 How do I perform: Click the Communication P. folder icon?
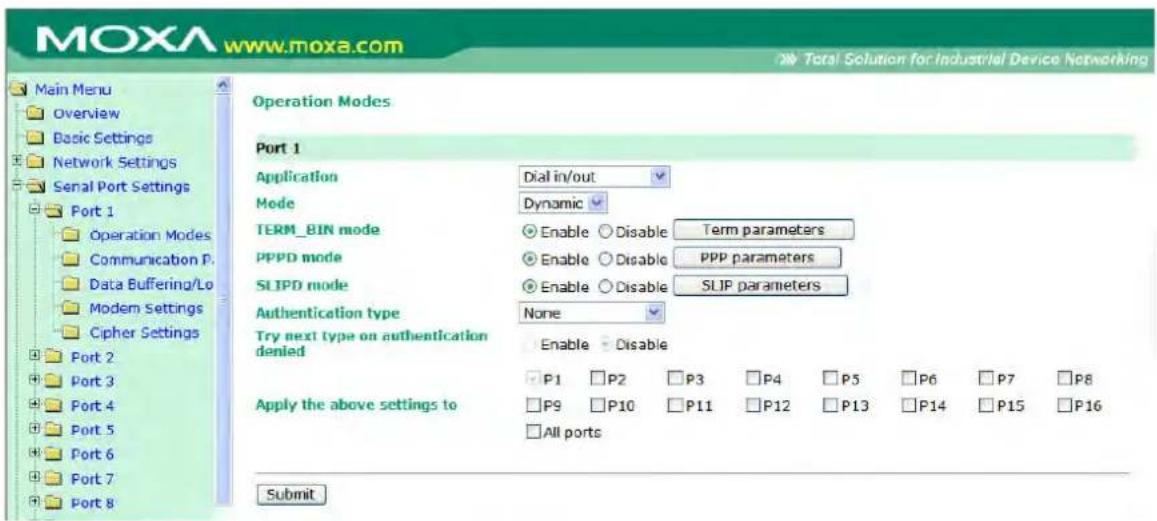[x=71, y=260]
